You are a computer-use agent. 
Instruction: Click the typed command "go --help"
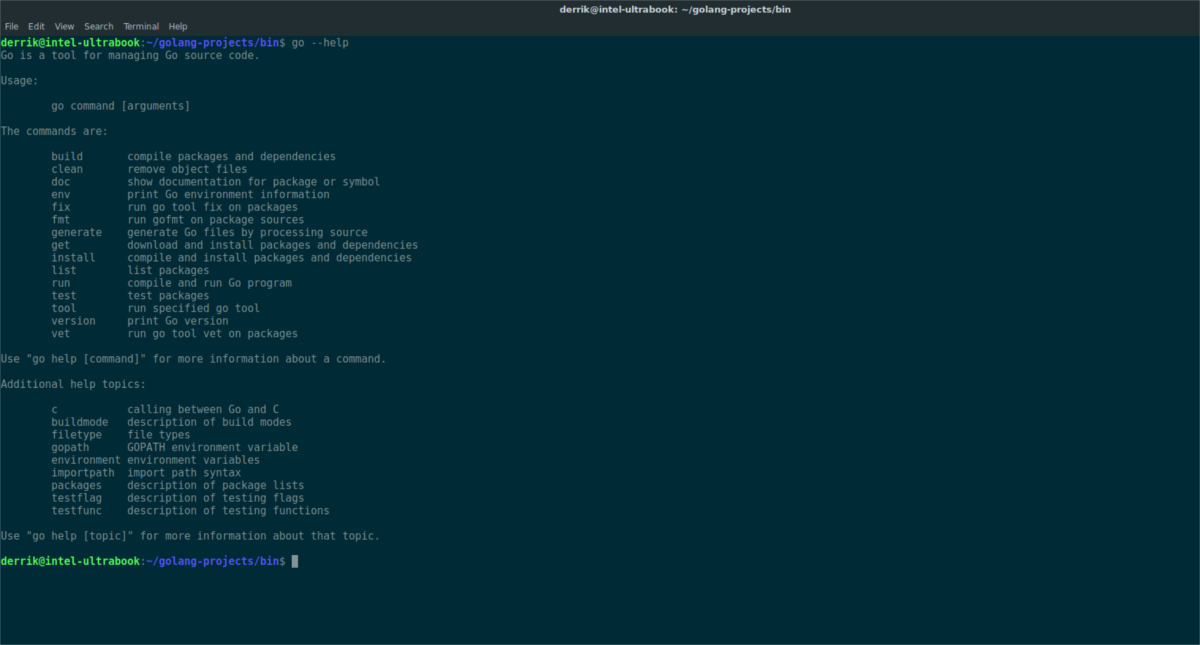(x=320, y=43)
